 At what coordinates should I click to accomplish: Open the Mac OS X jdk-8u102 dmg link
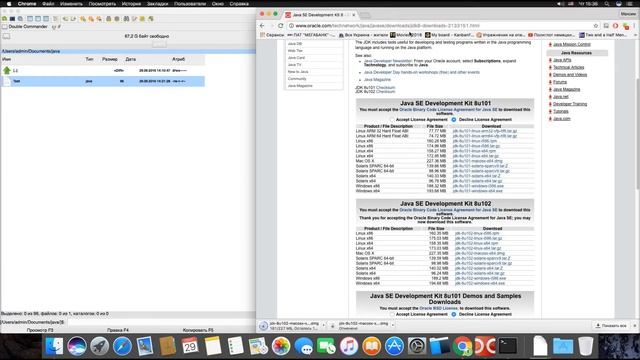tap(480, 253)
